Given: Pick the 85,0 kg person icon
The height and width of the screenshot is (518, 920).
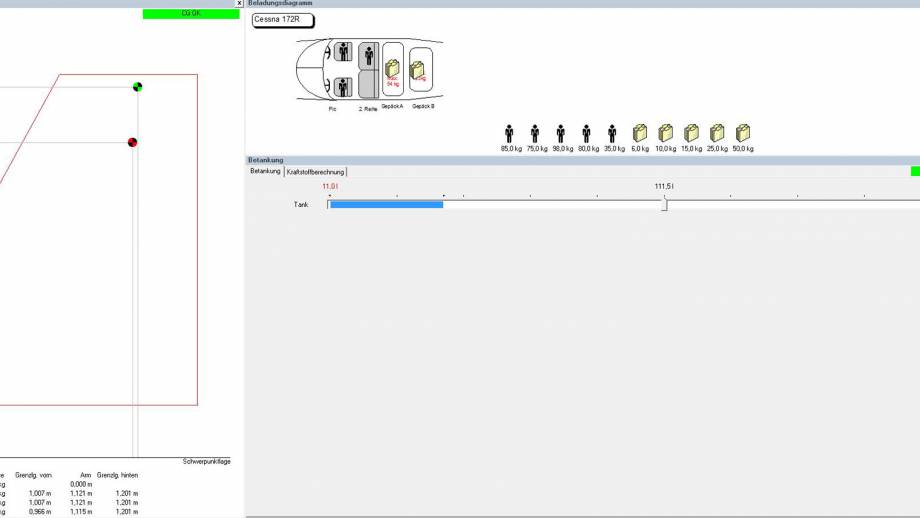Looking at the screenshot, I should point(509,134).
